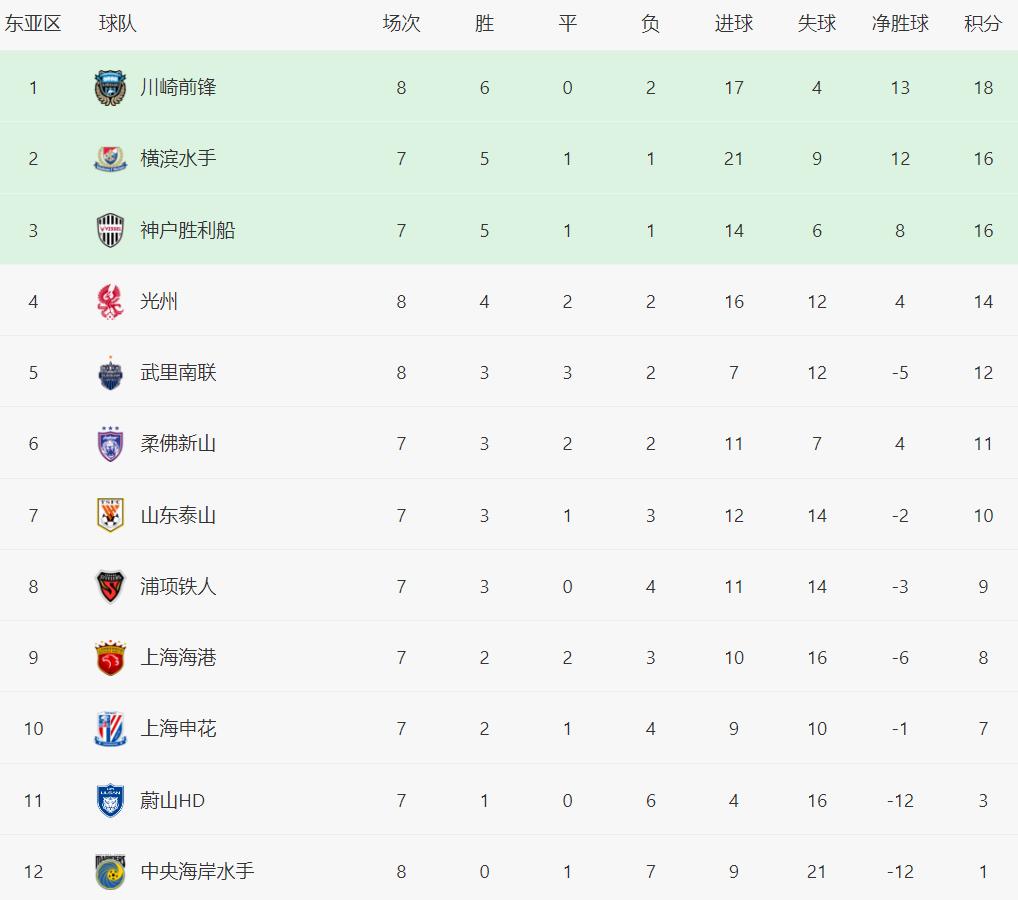
Task: Click the 山东泰山 team logo
Action: (x=110, y=516)
